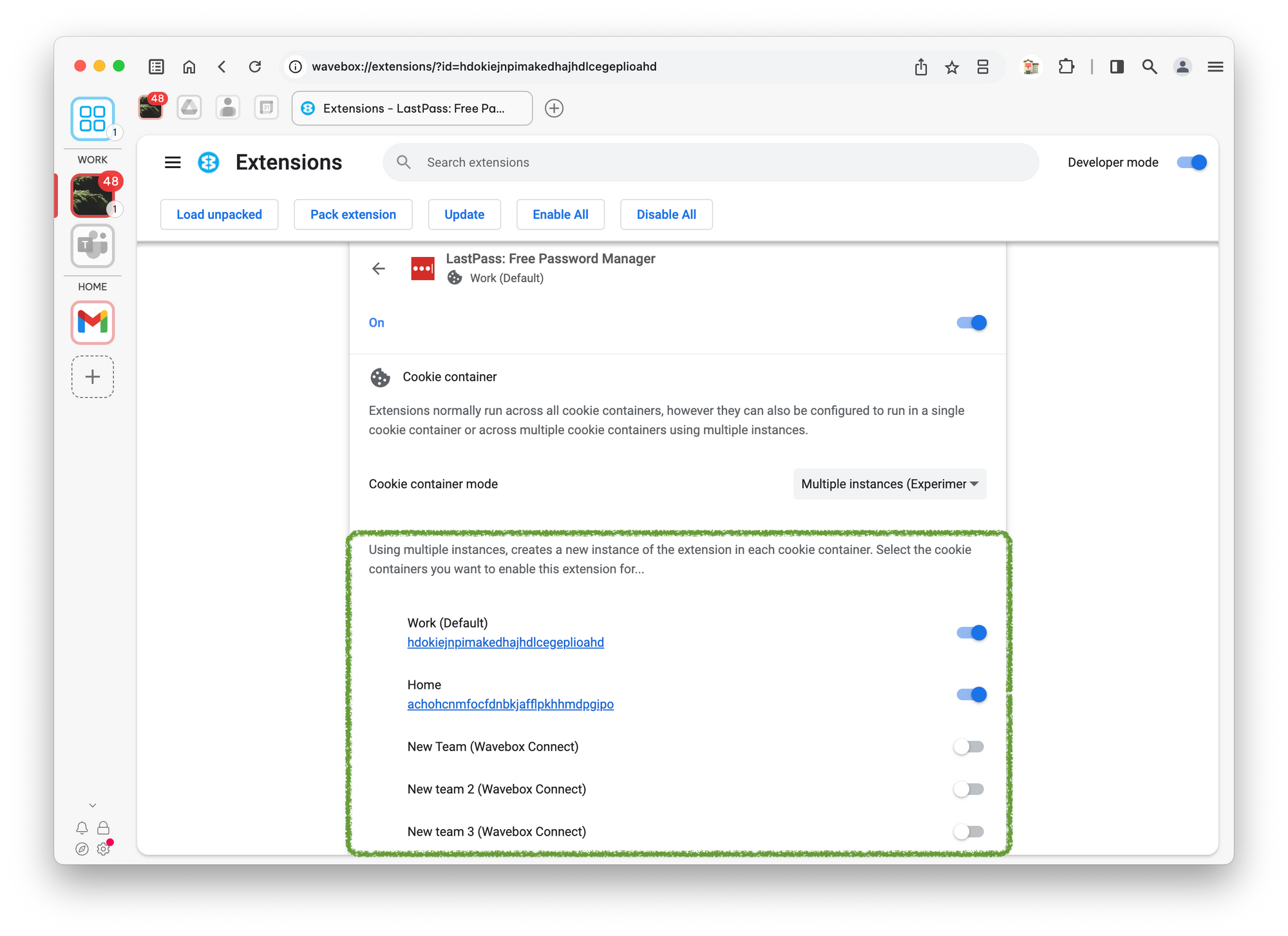
Task: Click the Microsoft Teams icon
Action: [93, 246]
